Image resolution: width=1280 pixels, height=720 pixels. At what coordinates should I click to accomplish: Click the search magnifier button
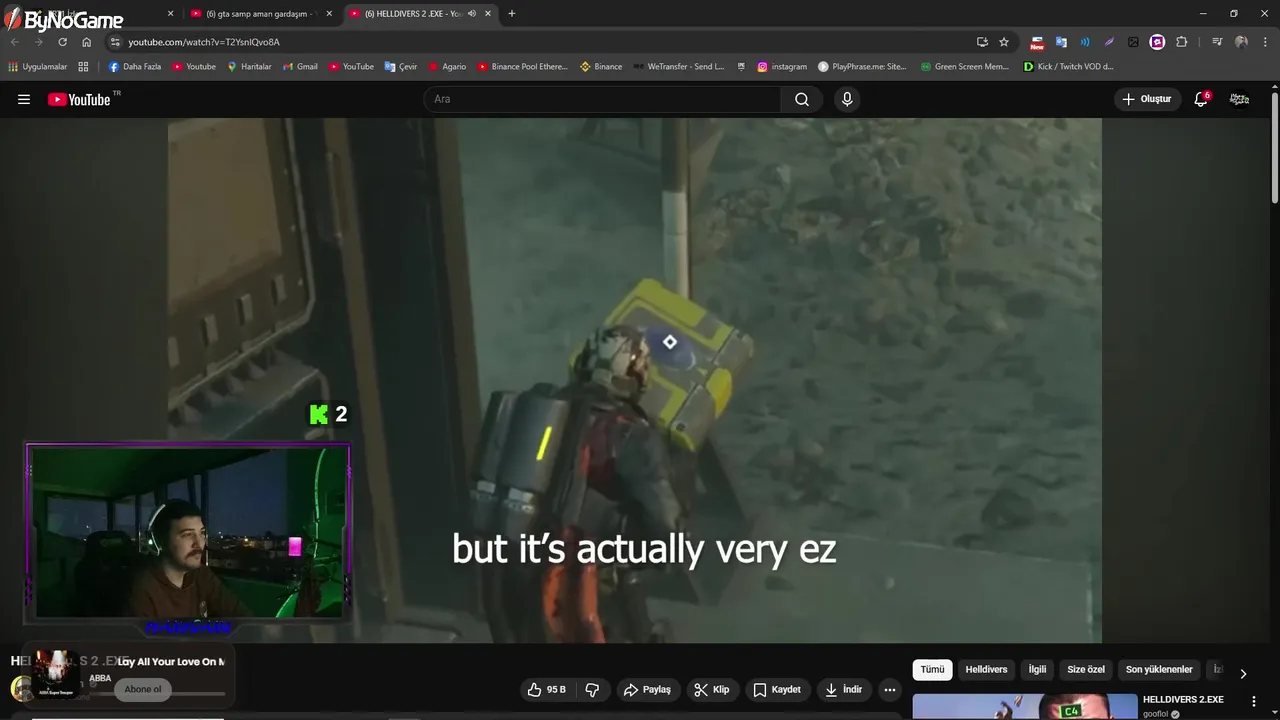click(802, 99)
